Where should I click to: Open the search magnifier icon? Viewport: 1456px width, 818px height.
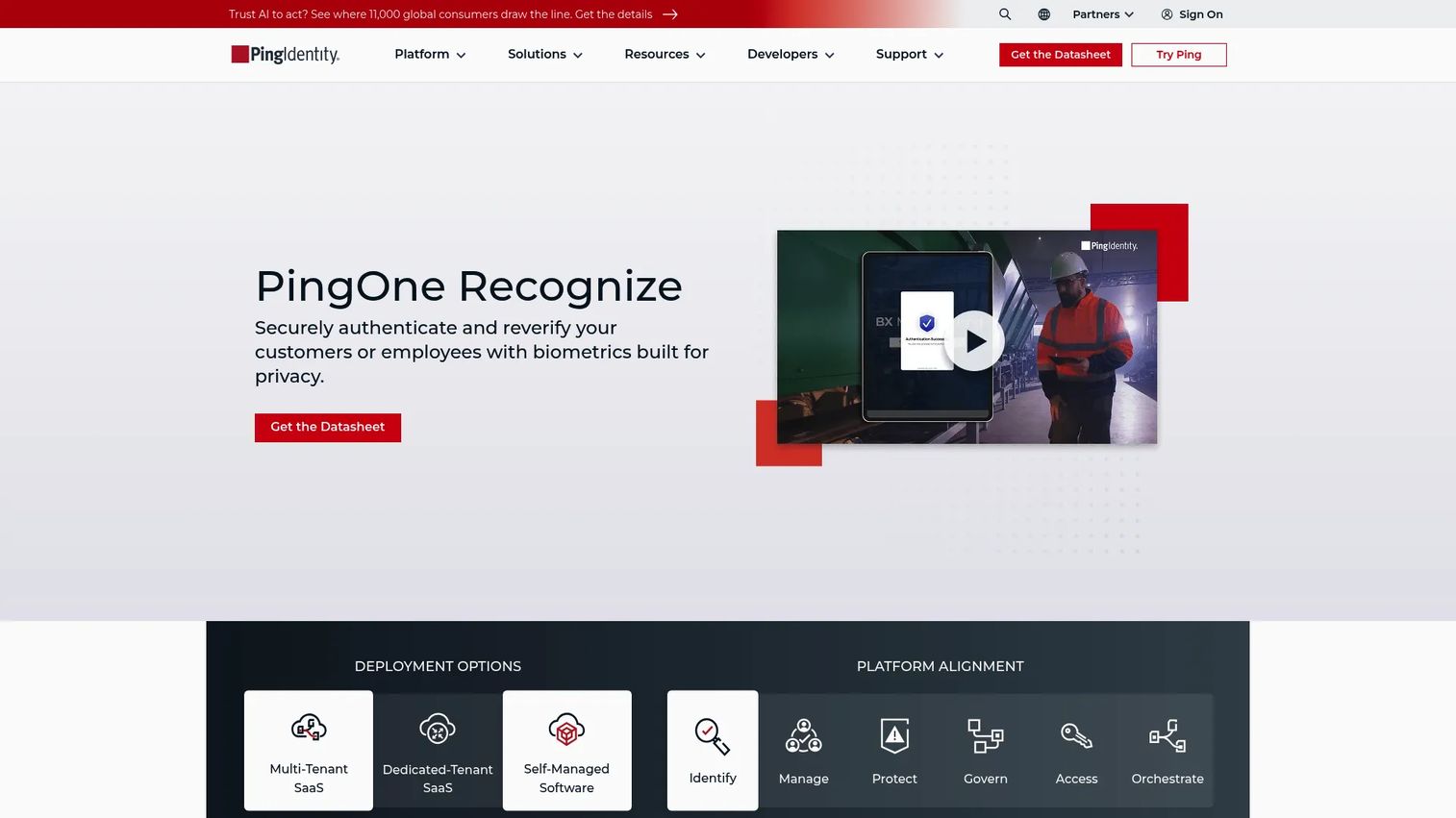tap(1005, 14)
